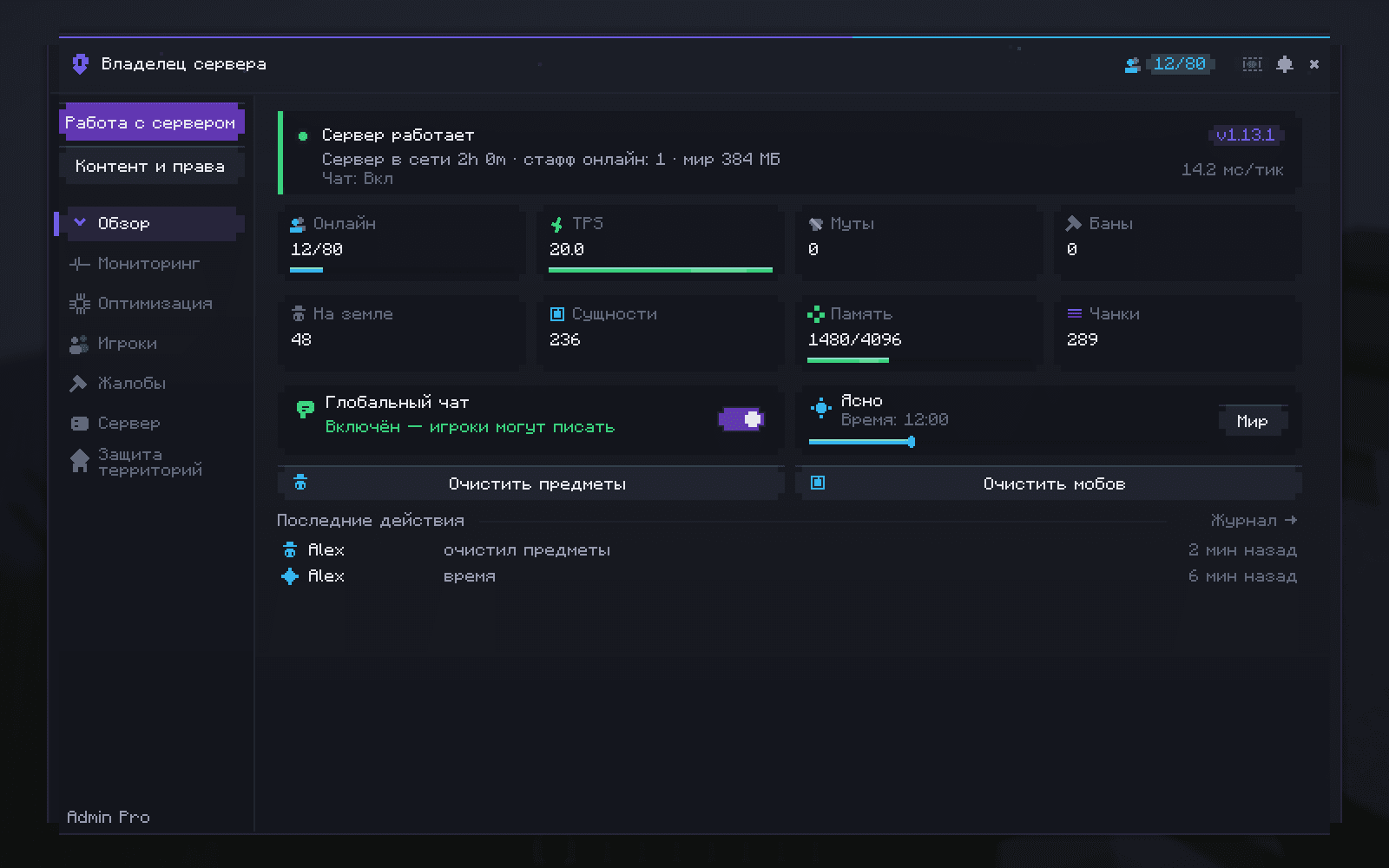The image size is (1389, 868).
Task: Click the Сущности square icon
Action: pyautogui.click(x=557, y=314)
